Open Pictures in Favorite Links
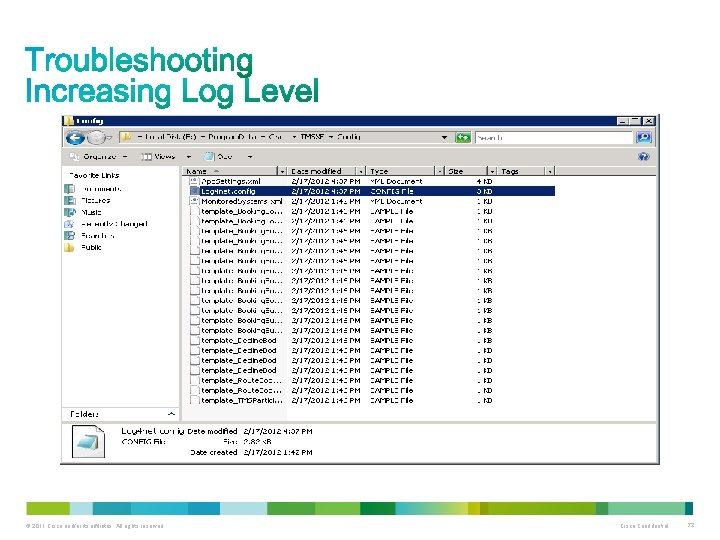The image size is (720, 540). 96,201
